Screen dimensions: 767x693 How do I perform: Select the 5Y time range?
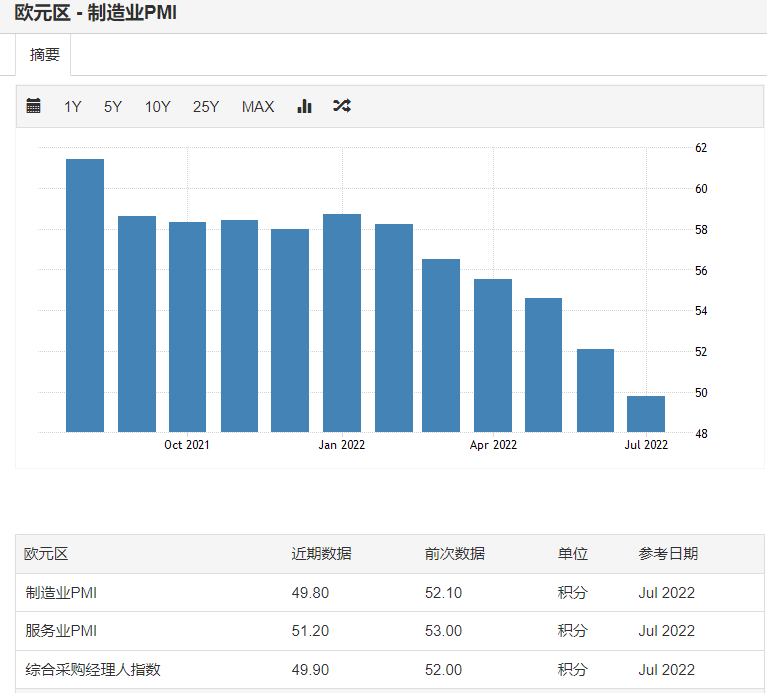click(113, 107)
